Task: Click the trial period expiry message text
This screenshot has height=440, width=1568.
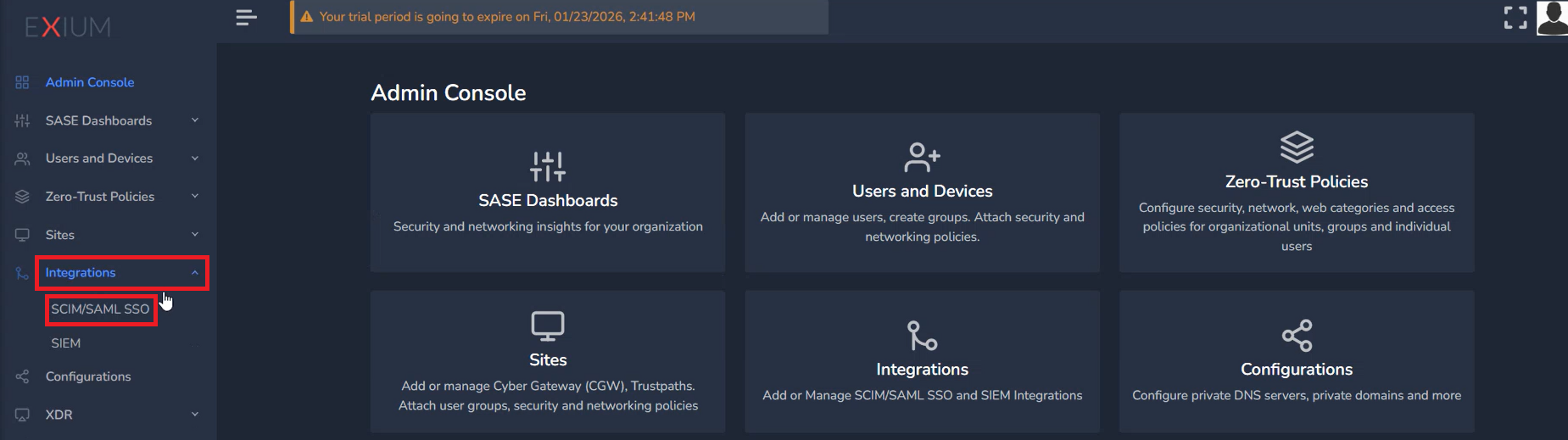Action: (x=507, y=17)
